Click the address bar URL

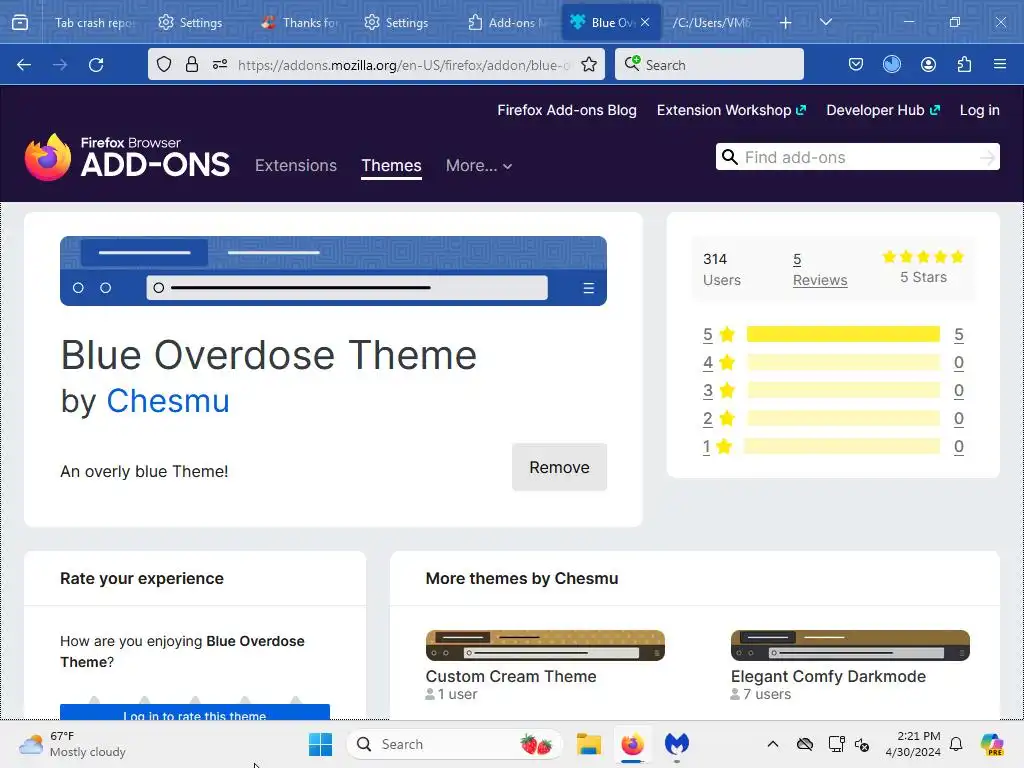click(x=404, y=65)
